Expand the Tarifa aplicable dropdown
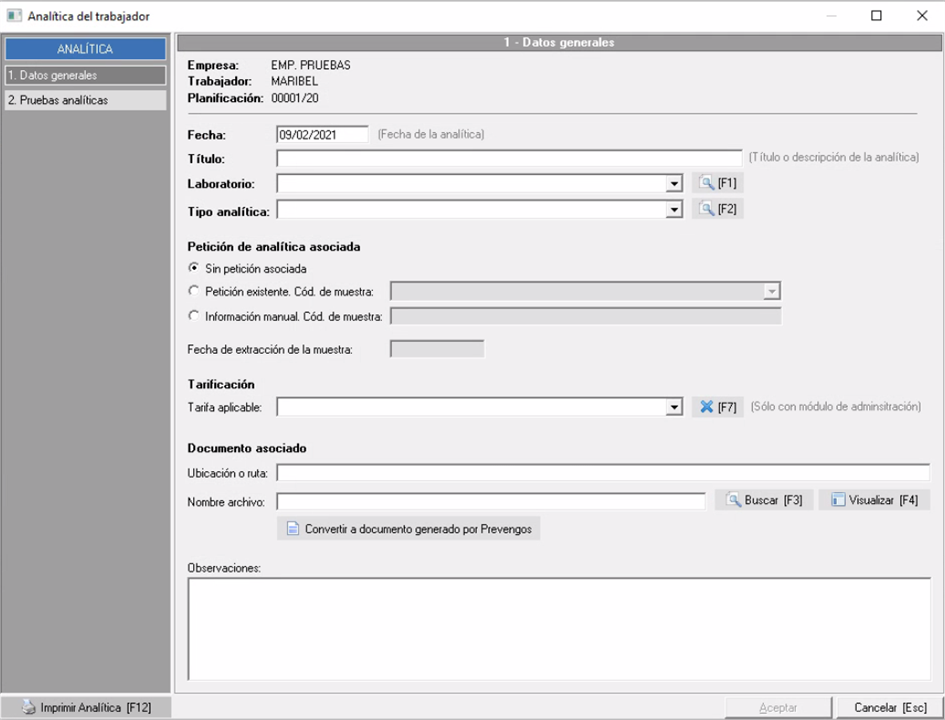Screen dimensions: 945x720 point(674,408)
